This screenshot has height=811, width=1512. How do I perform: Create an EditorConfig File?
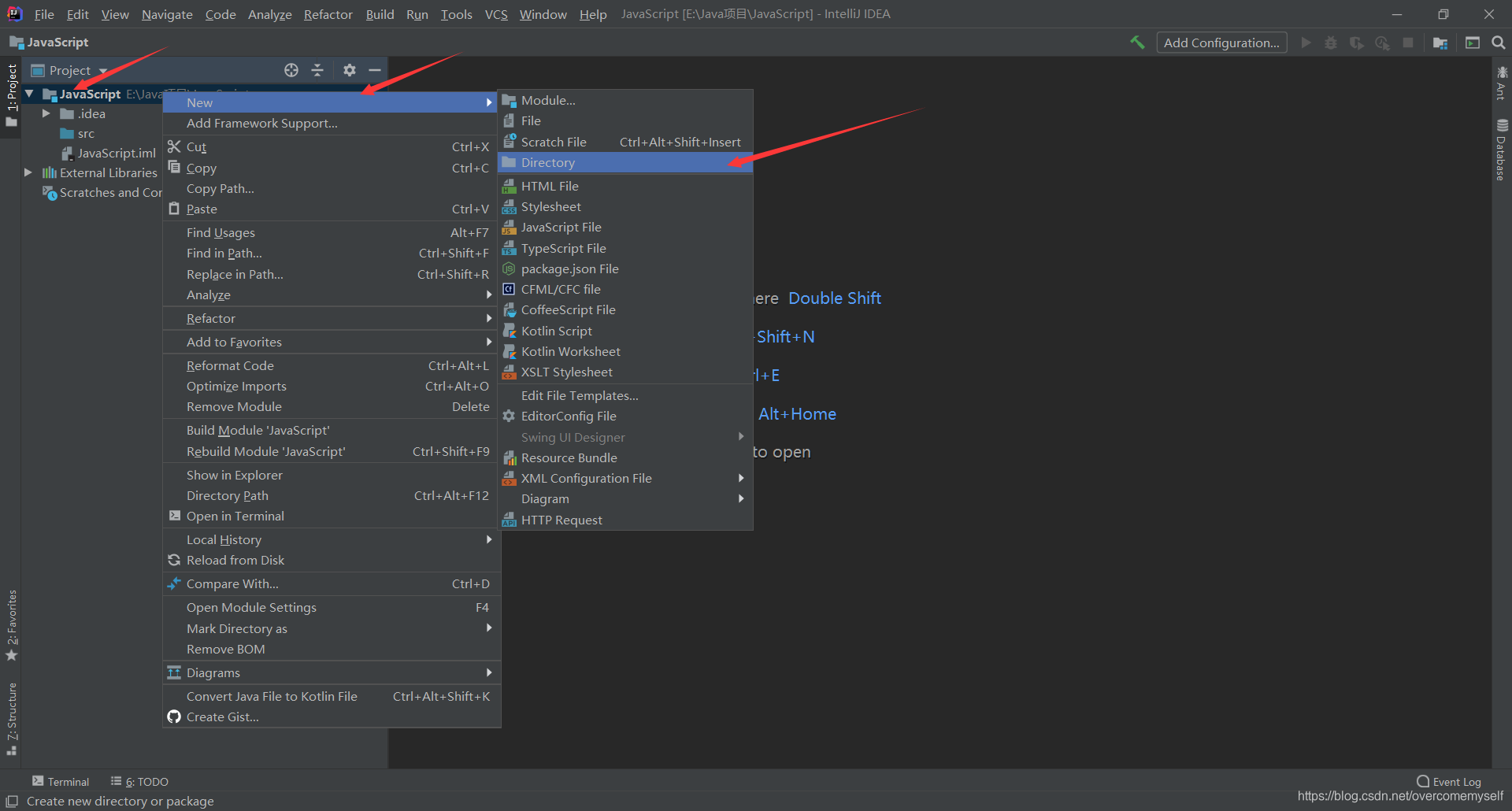[625, 416]
